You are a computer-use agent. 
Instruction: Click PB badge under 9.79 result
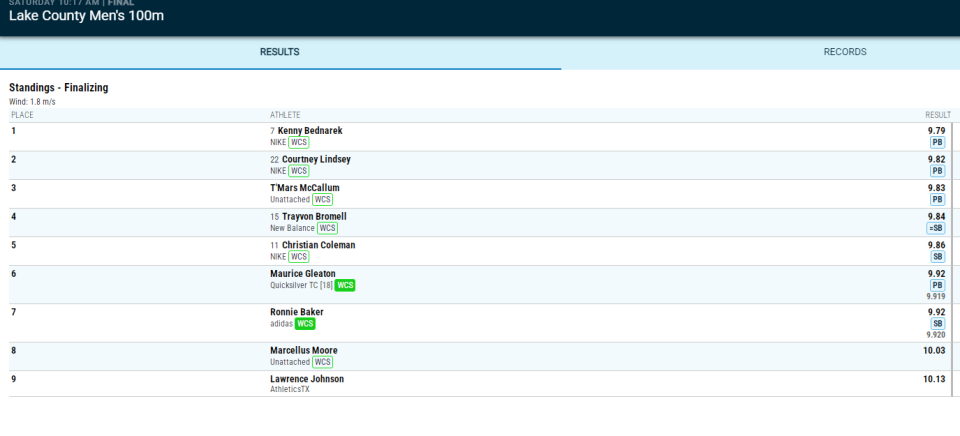[937, 143]
